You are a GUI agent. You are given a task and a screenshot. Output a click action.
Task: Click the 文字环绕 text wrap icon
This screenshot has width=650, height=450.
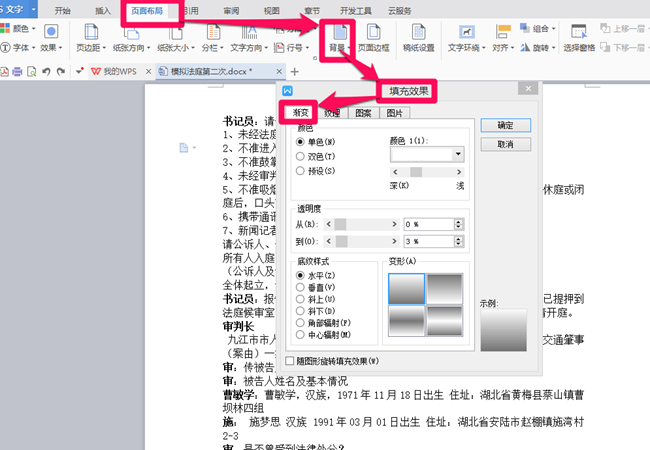point(467,31)
